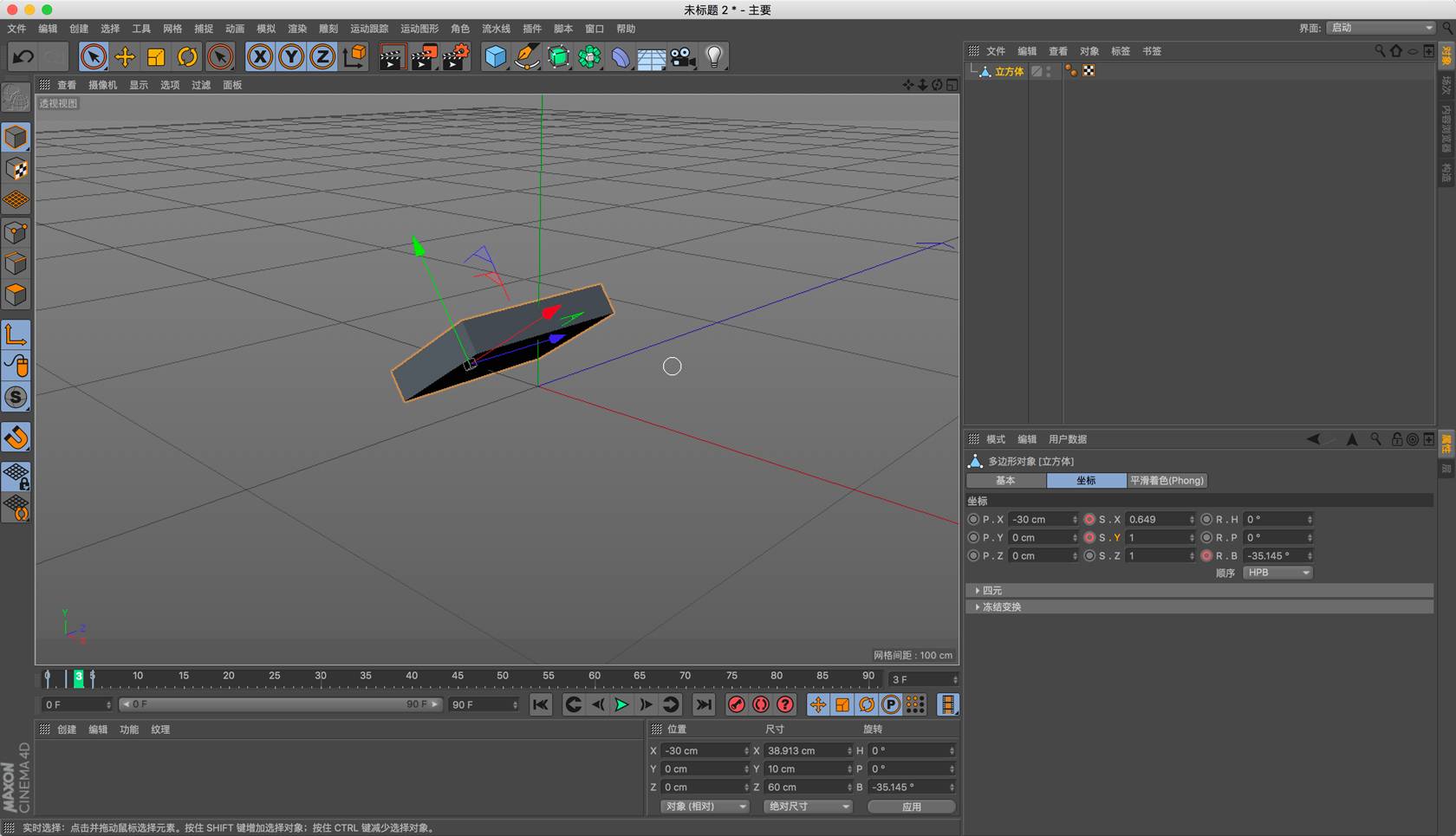Image resolution: width=1456 pixels, height=836 pixels.
Task: Open the 运动图形 menu
Action: 419,29
